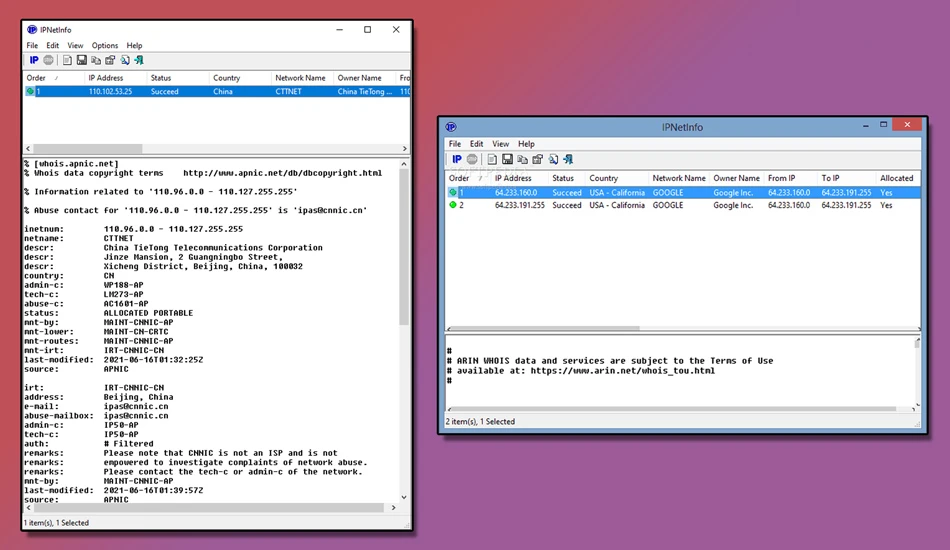Click green status dot of row 110.102.53.25
Viewport: 950px width, 550px height.
30,91
